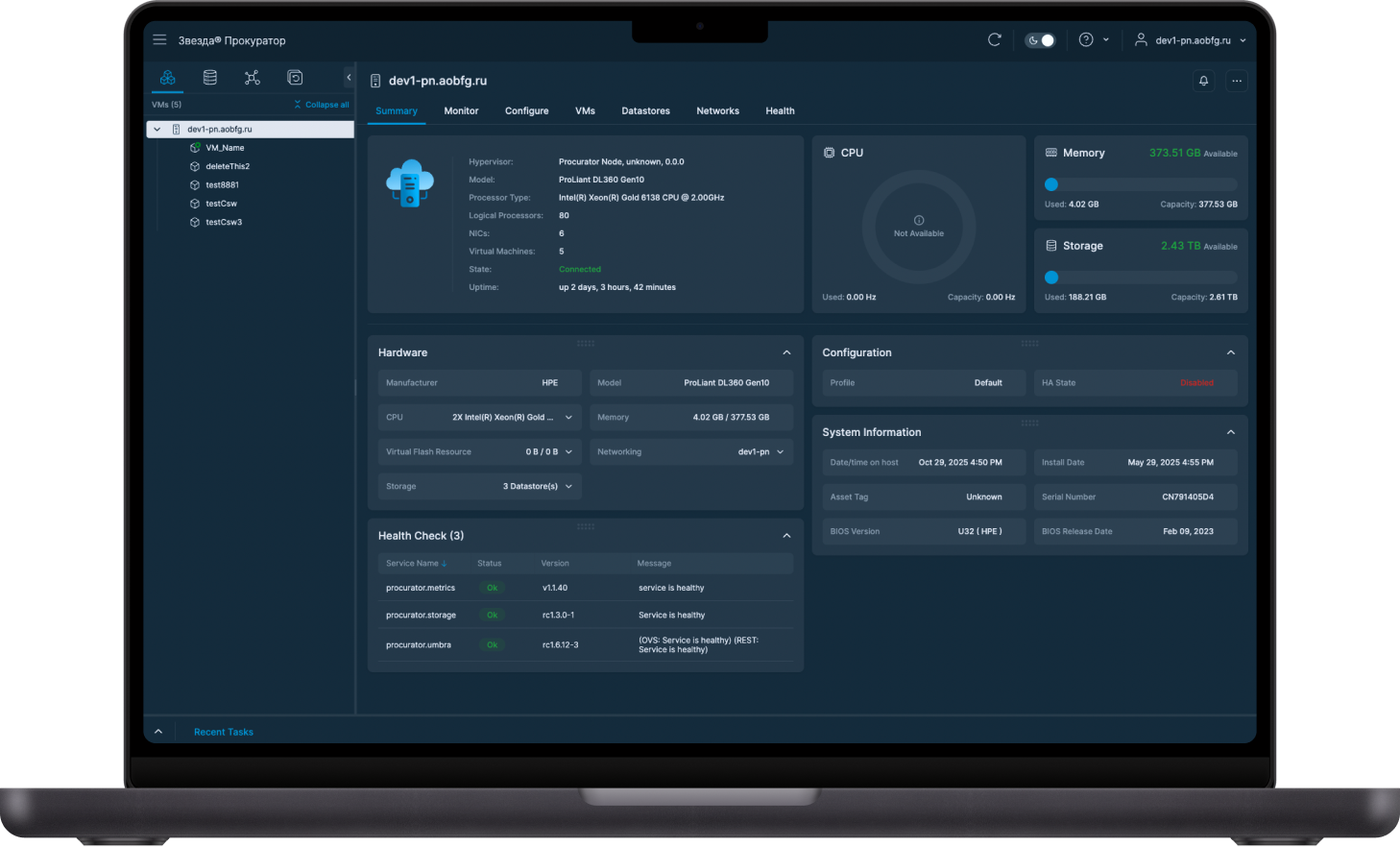Select the Networking inventory icon
Image resolution: width=1400 pixels, height=847 pixels.
click(x=252, y=78)
